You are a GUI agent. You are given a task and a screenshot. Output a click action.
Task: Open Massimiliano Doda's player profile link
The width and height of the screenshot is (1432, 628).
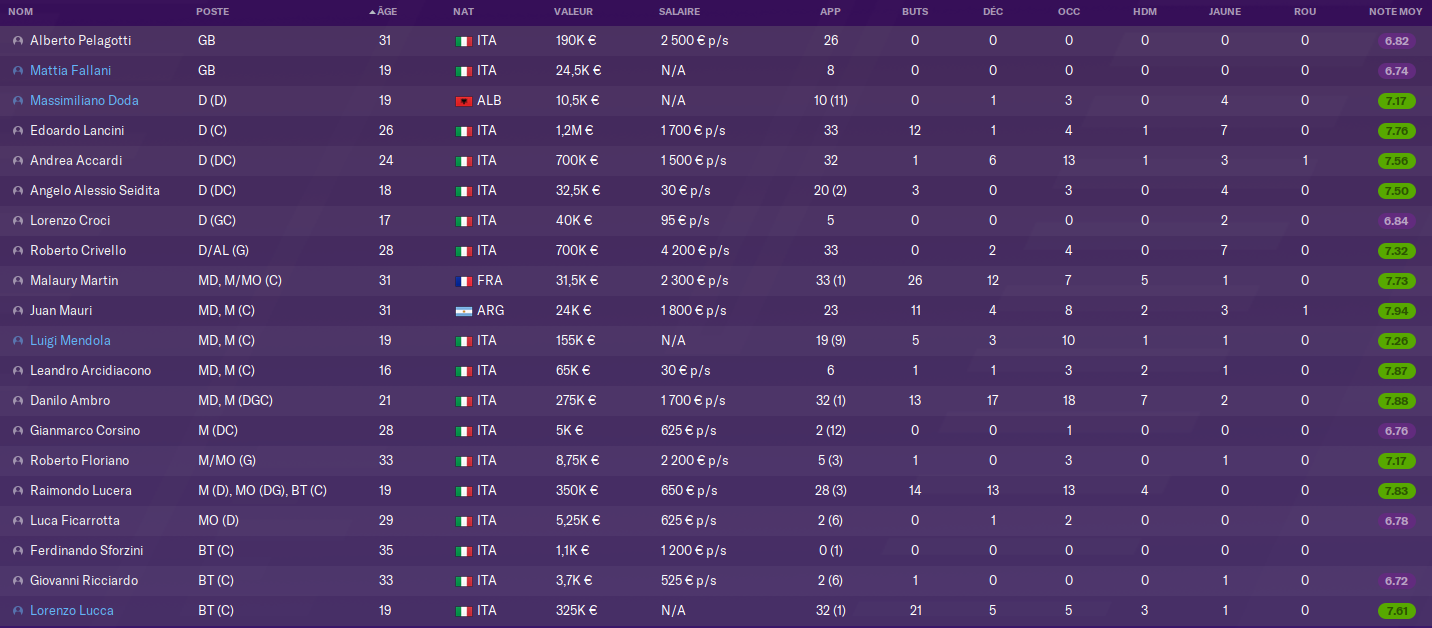pyautogui.click(x=84, y=101)
